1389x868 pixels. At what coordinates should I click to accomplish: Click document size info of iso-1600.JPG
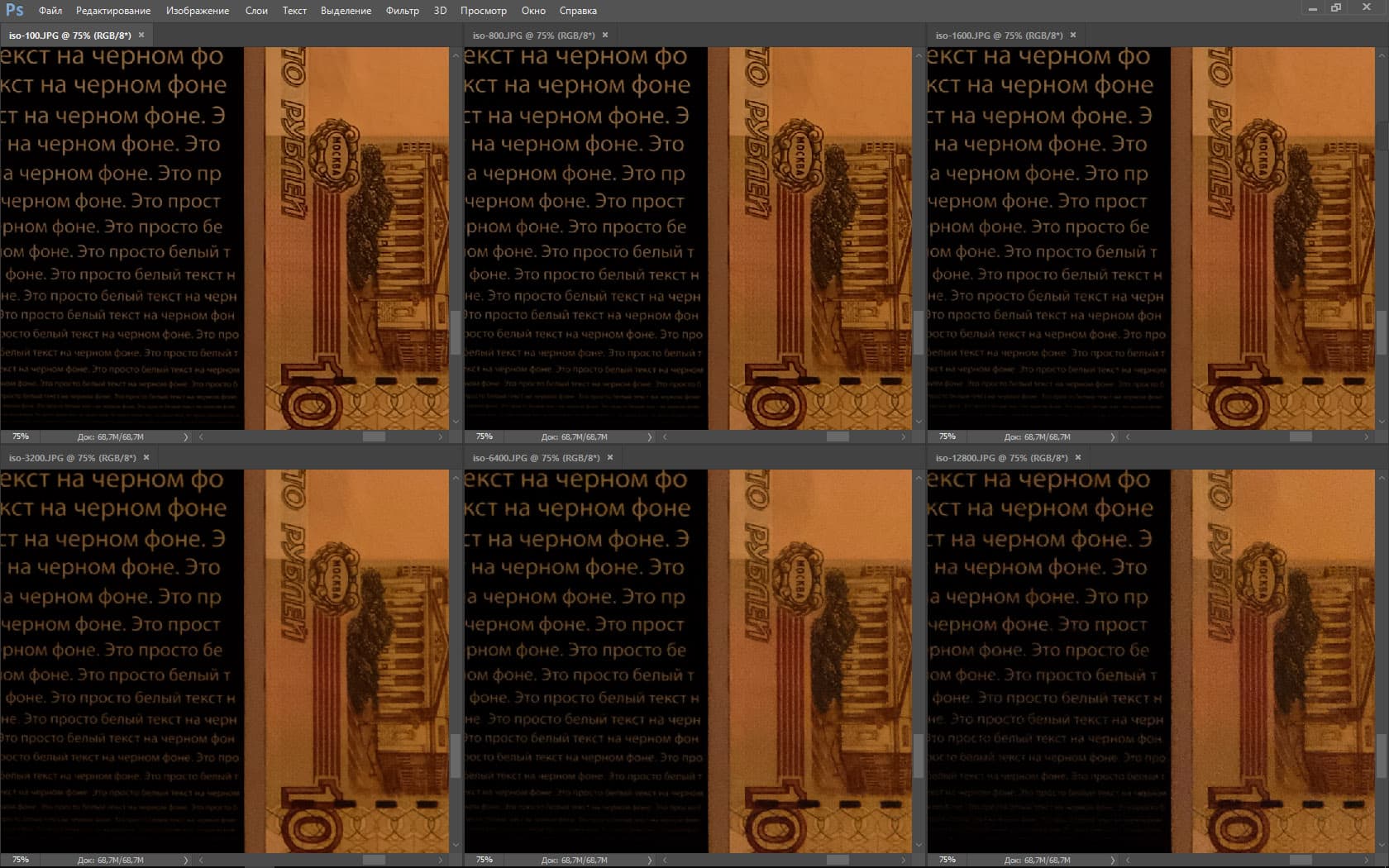coord(1038,436)
